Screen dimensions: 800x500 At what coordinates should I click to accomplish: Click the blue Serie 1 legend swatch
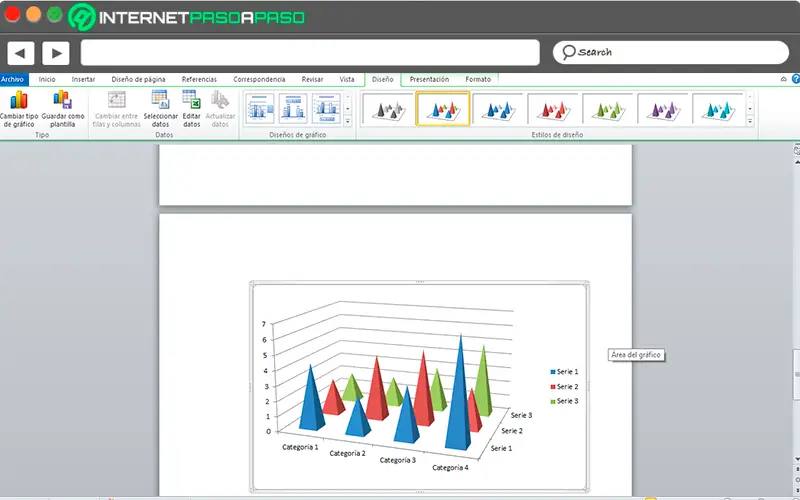coord(553,372)
